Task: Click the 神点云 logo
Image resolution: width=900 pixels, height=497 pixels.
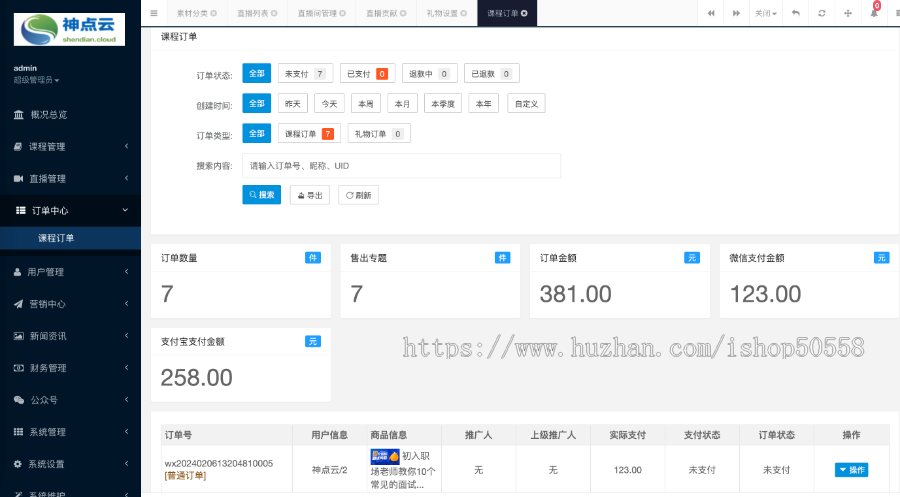Action: (x=69, y=29)
